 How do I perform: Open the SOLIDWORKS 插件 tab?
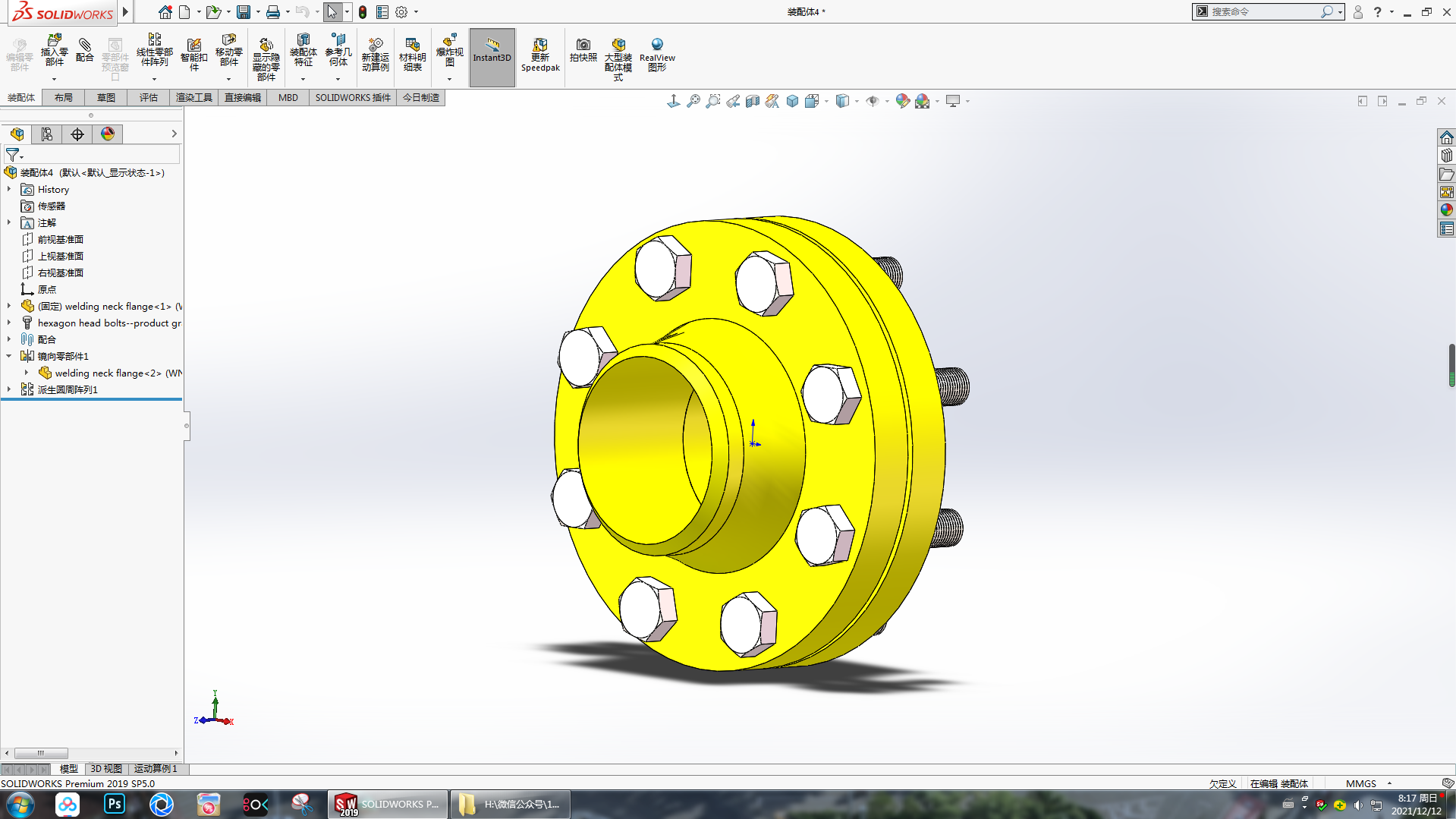point(352,97)
